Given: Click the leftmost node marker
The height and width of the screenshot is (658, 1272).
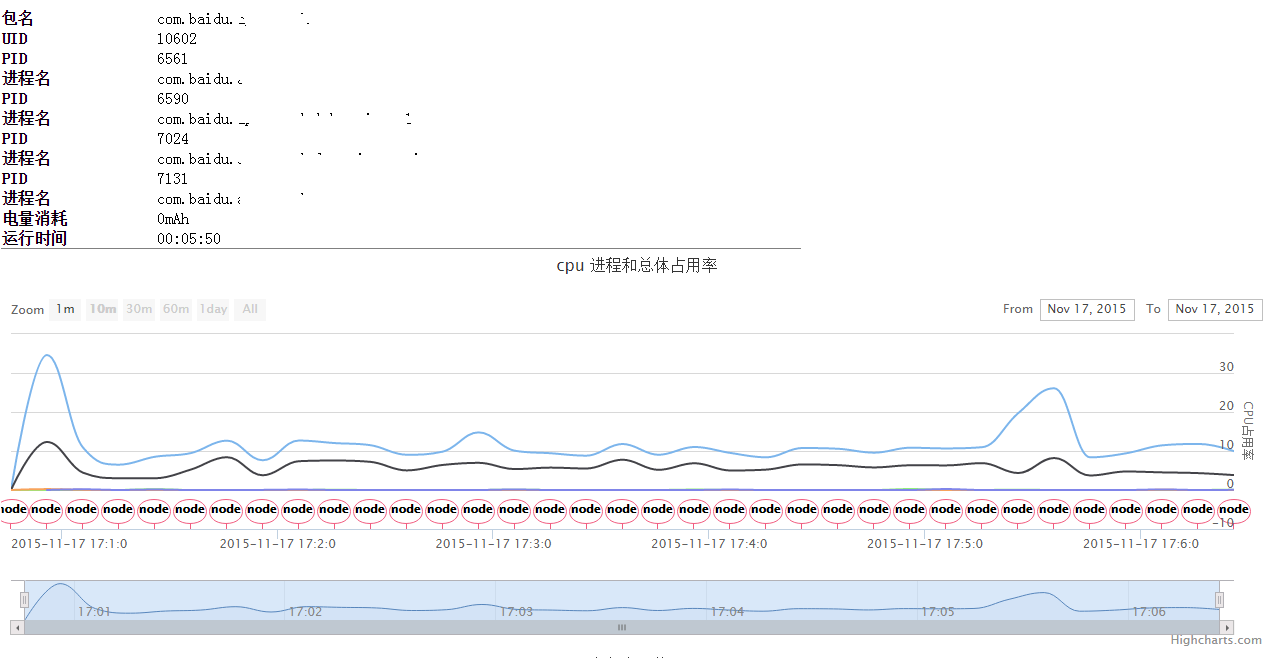Looking at the screenshot, I should pos(10,511).
